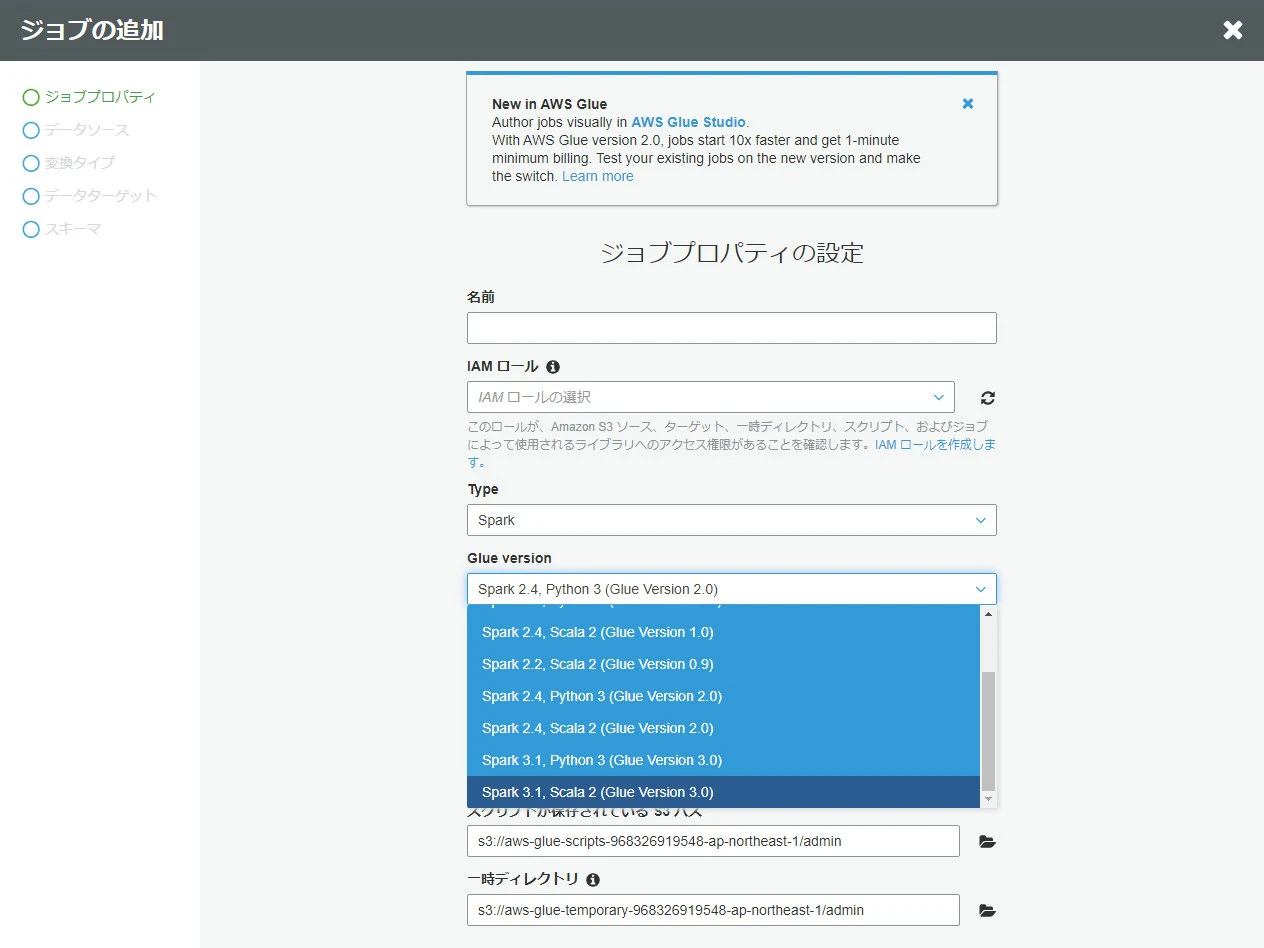This screenshot has width=1264, height=948.
Task: Browse folder for script S3 path
Action: pos(987,842)
